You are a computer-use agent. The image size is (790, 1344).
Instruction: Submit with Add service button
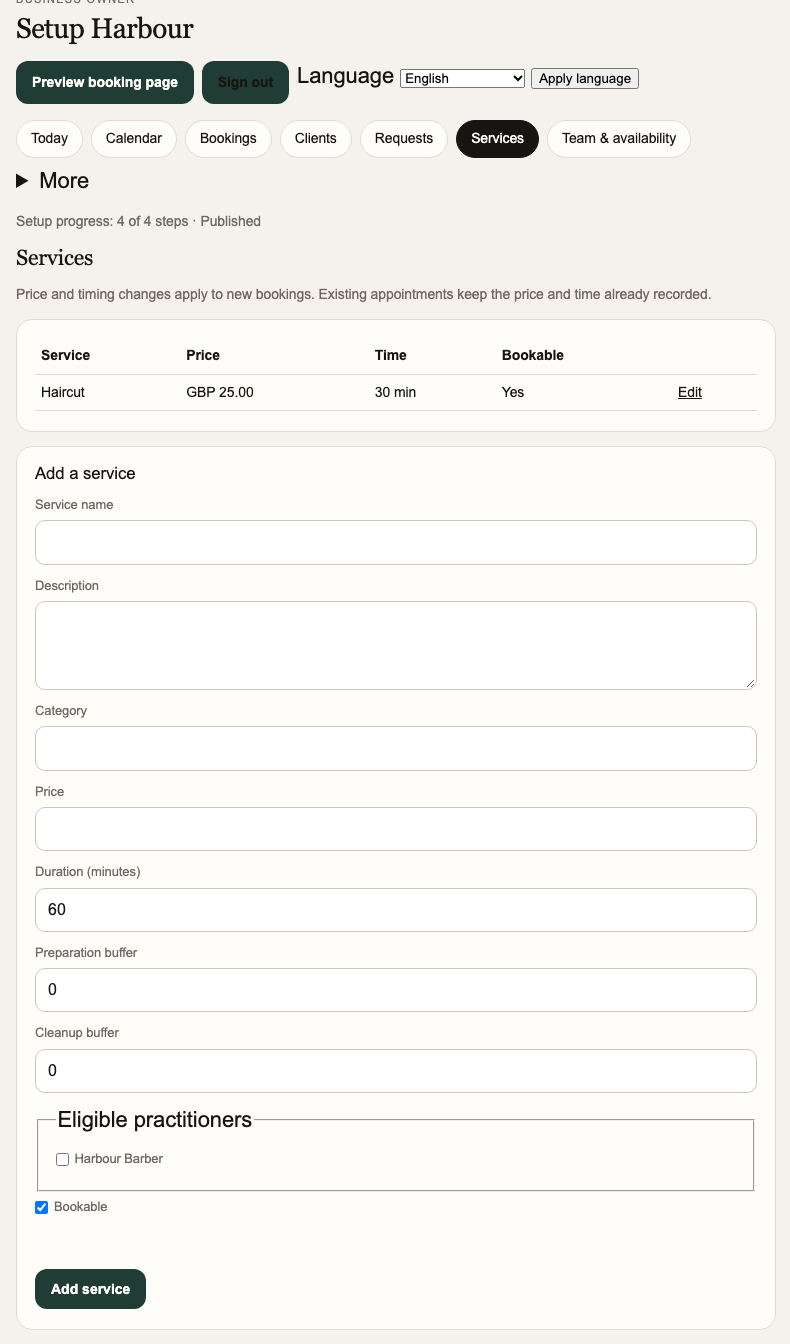[x=90, y=1289]
